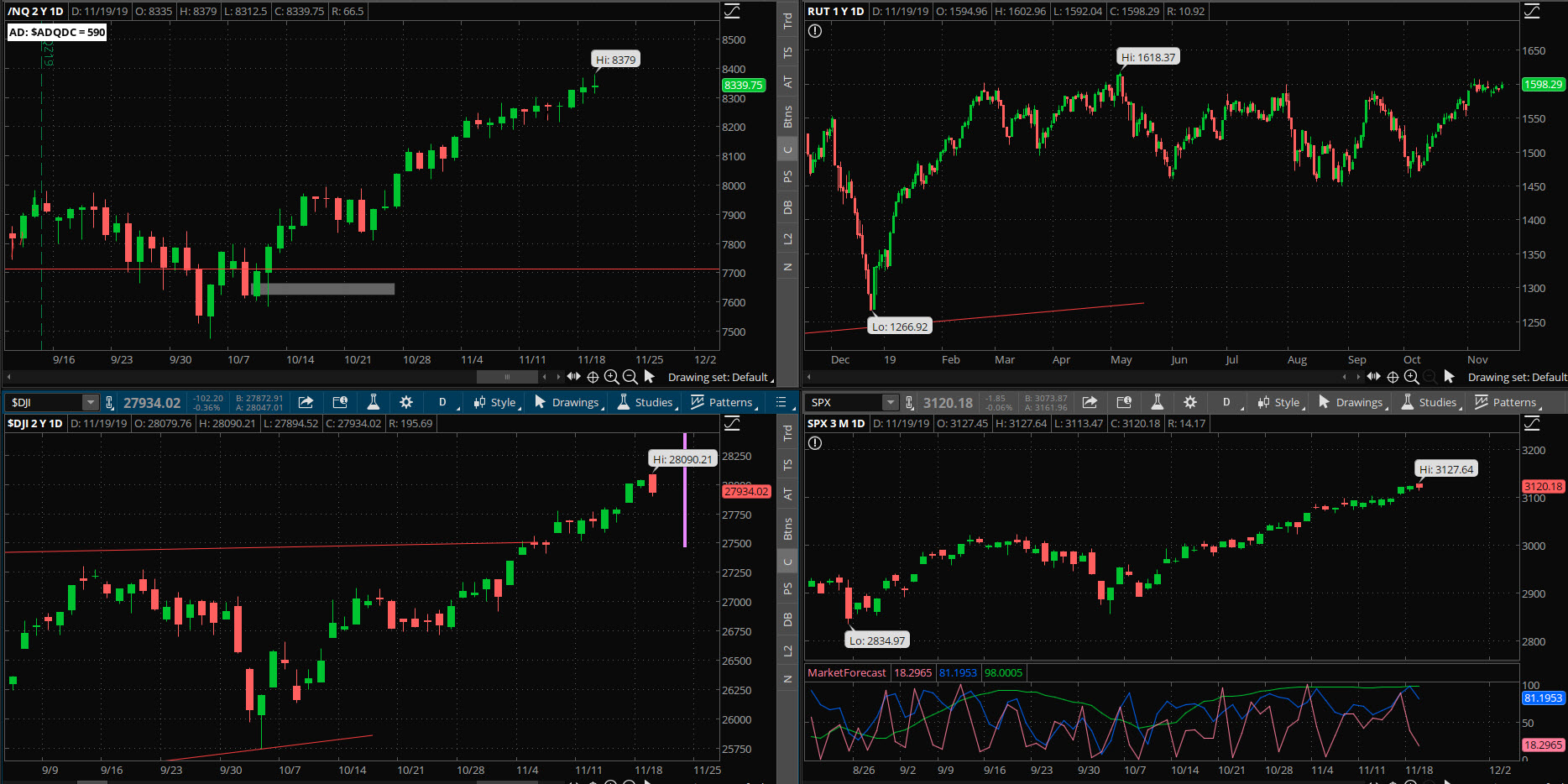The image size is (1568, 784).
Task: Click zoom in magnifier on RUT chart
Action: (x=1411, y=377)
